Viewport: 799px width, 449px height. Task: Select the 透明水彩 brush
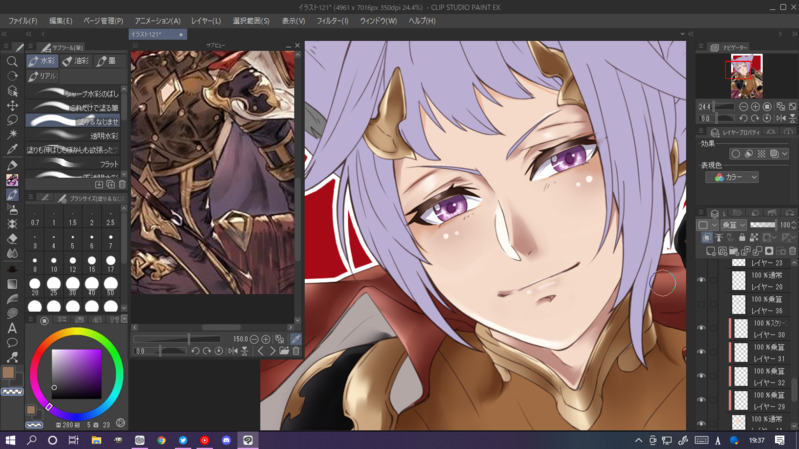[x=73, y=136]
